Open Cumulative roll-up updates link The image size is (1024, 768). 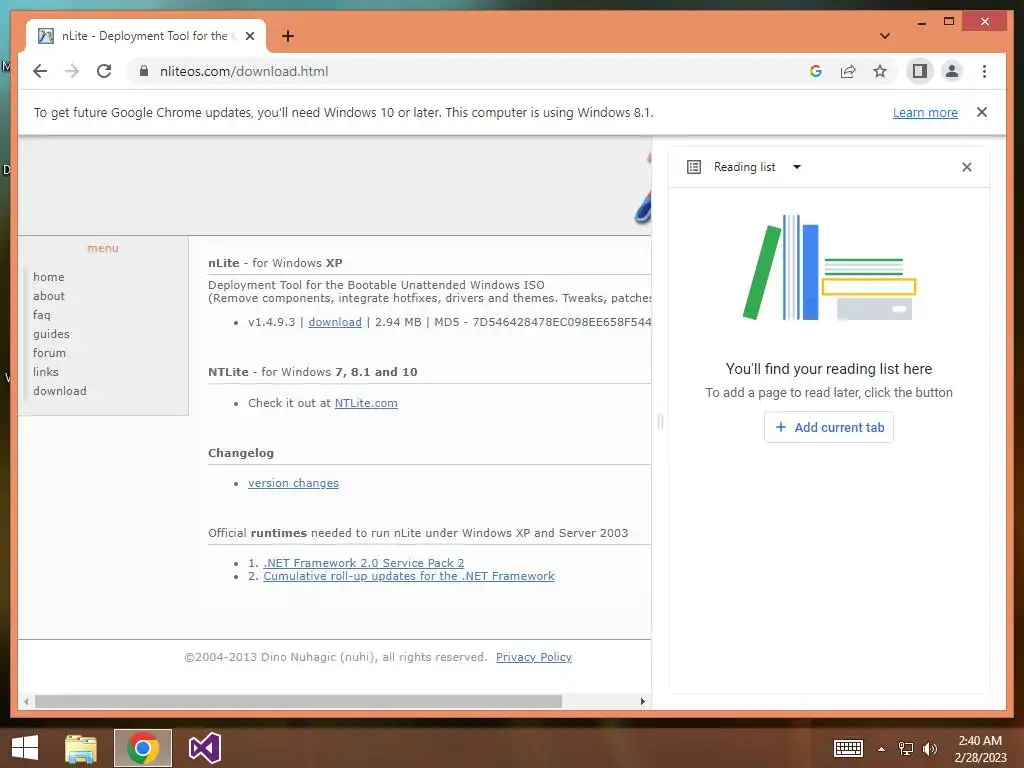(409, 576)
